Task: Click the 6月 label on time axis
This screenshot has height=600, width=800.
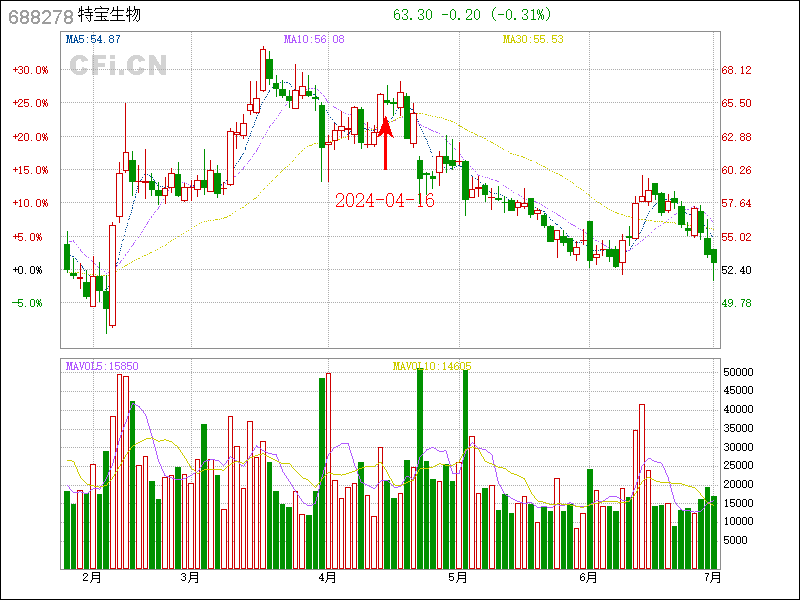Action: click(x=589, y=577)
